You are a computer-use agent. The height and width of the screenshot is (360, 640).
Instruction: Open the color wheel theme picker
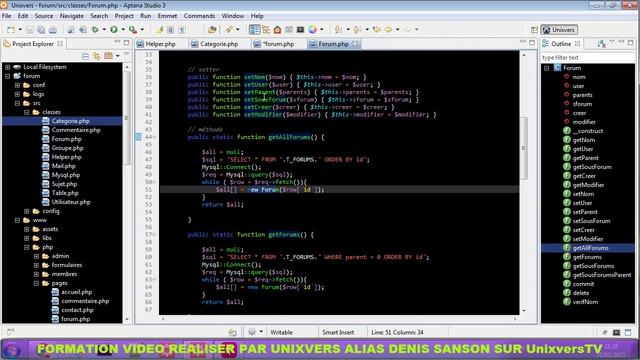tap(313, 29)
